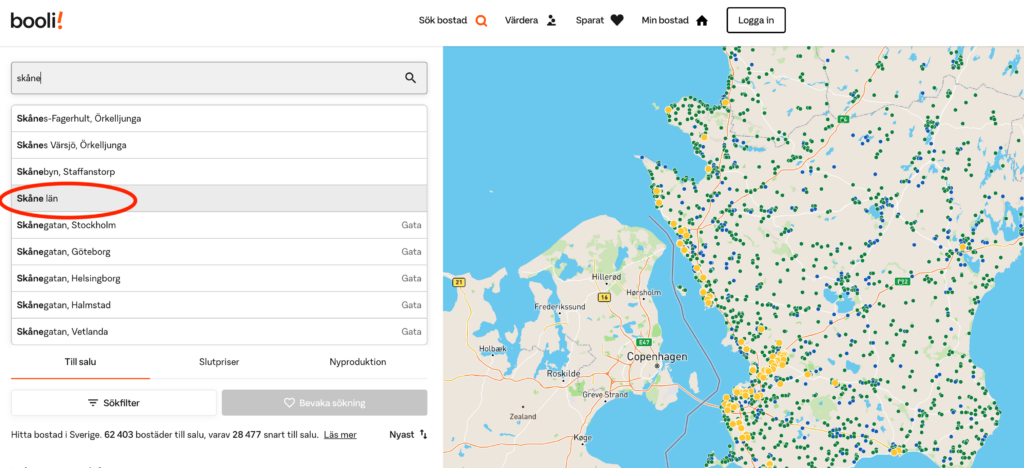Click the Bevaka sökning button
1024x468 pixels.
[x=324, y=403]
